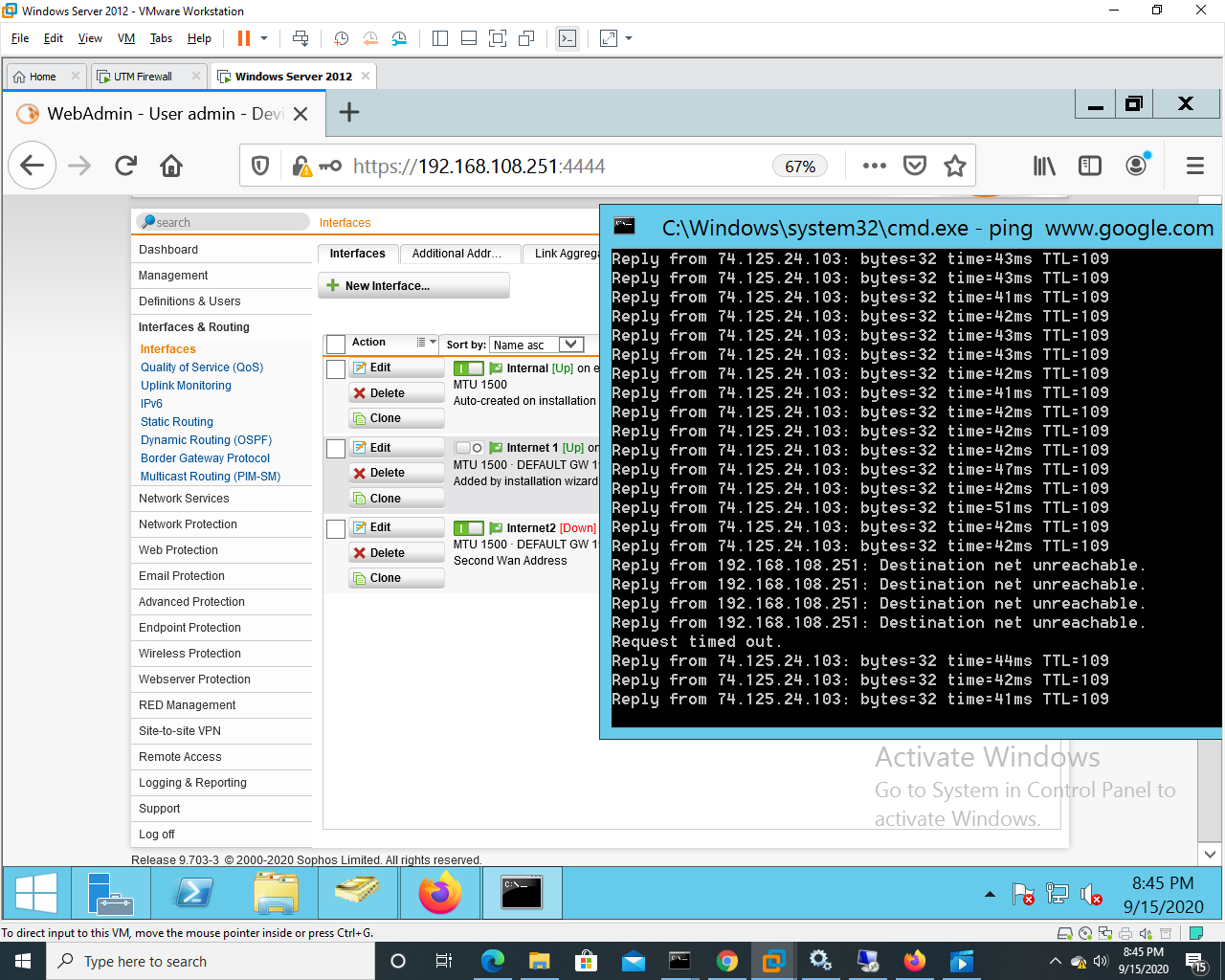This screenshot has height=980, width=1225.
Task: Open Dashboard in WebAdmin sidebar
Action: [x=222, y=250]
